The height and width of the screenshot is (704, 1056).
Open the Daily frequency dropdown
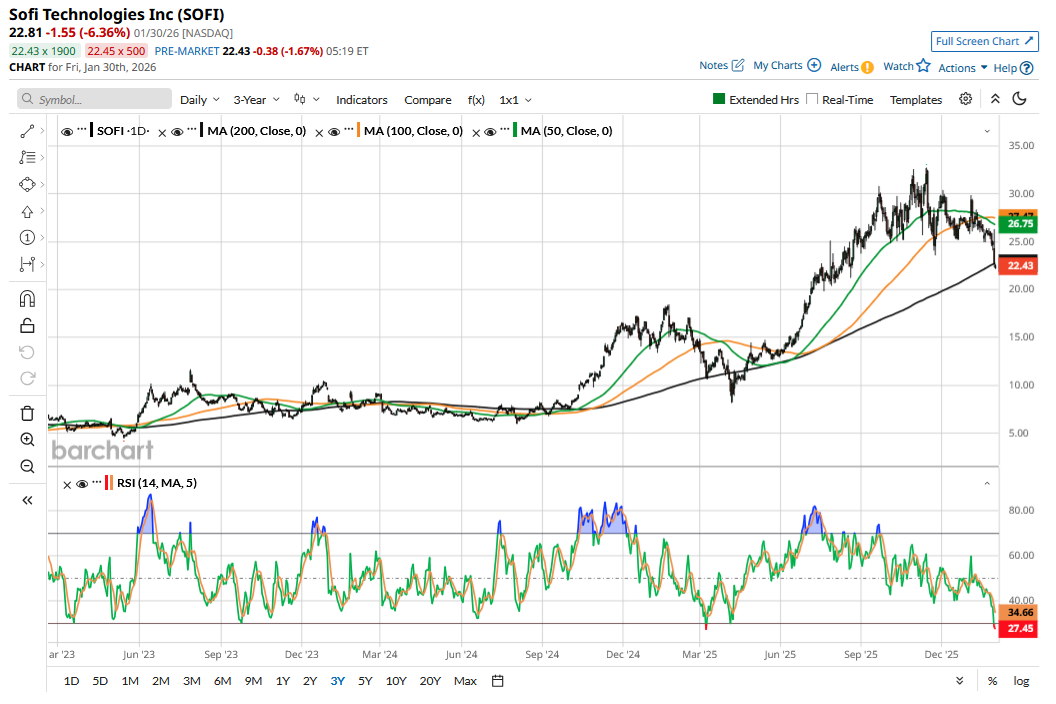[199, 100]
